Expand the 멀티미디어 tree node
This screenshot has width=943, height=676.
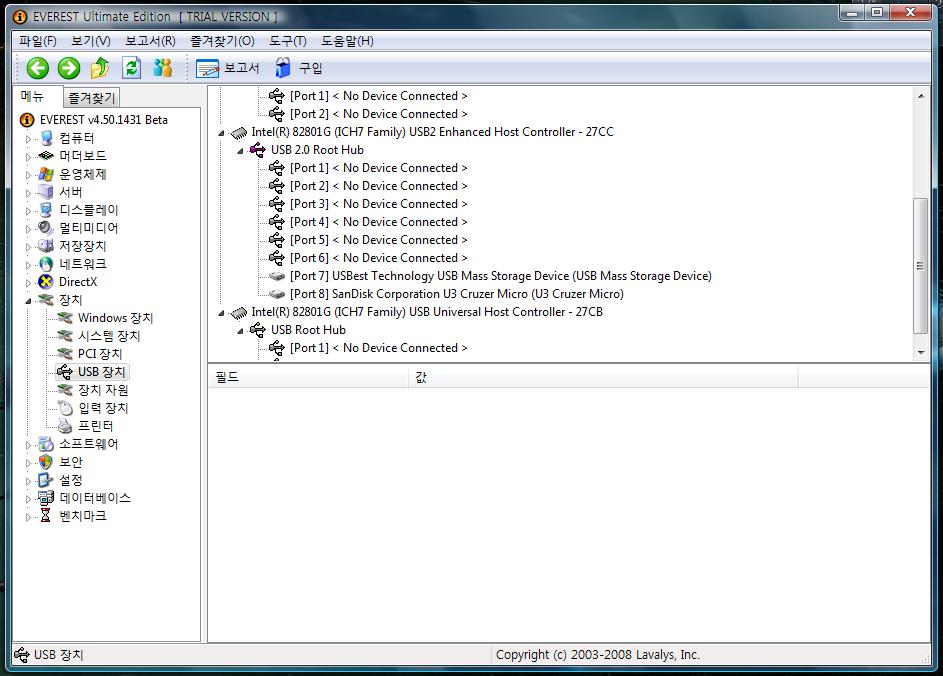coord(28,229)
